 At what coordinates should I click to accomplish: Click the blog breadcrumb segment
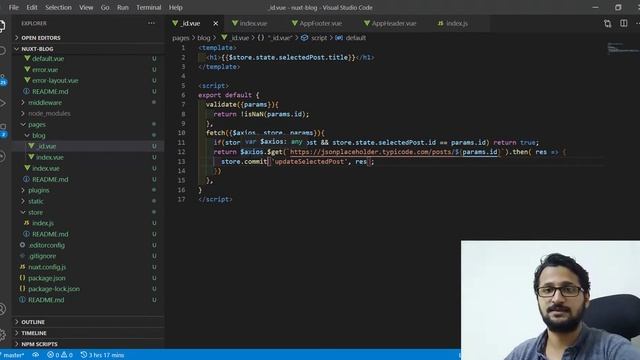(204, 38)
